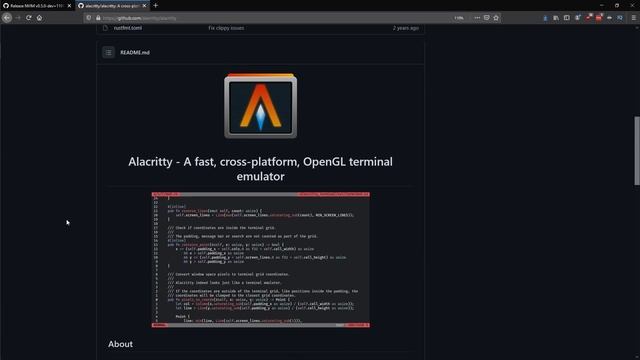Click the site padlock icon
Viewport: 640px width, 360px height.
pyautogui.click(x=98, y=18)
